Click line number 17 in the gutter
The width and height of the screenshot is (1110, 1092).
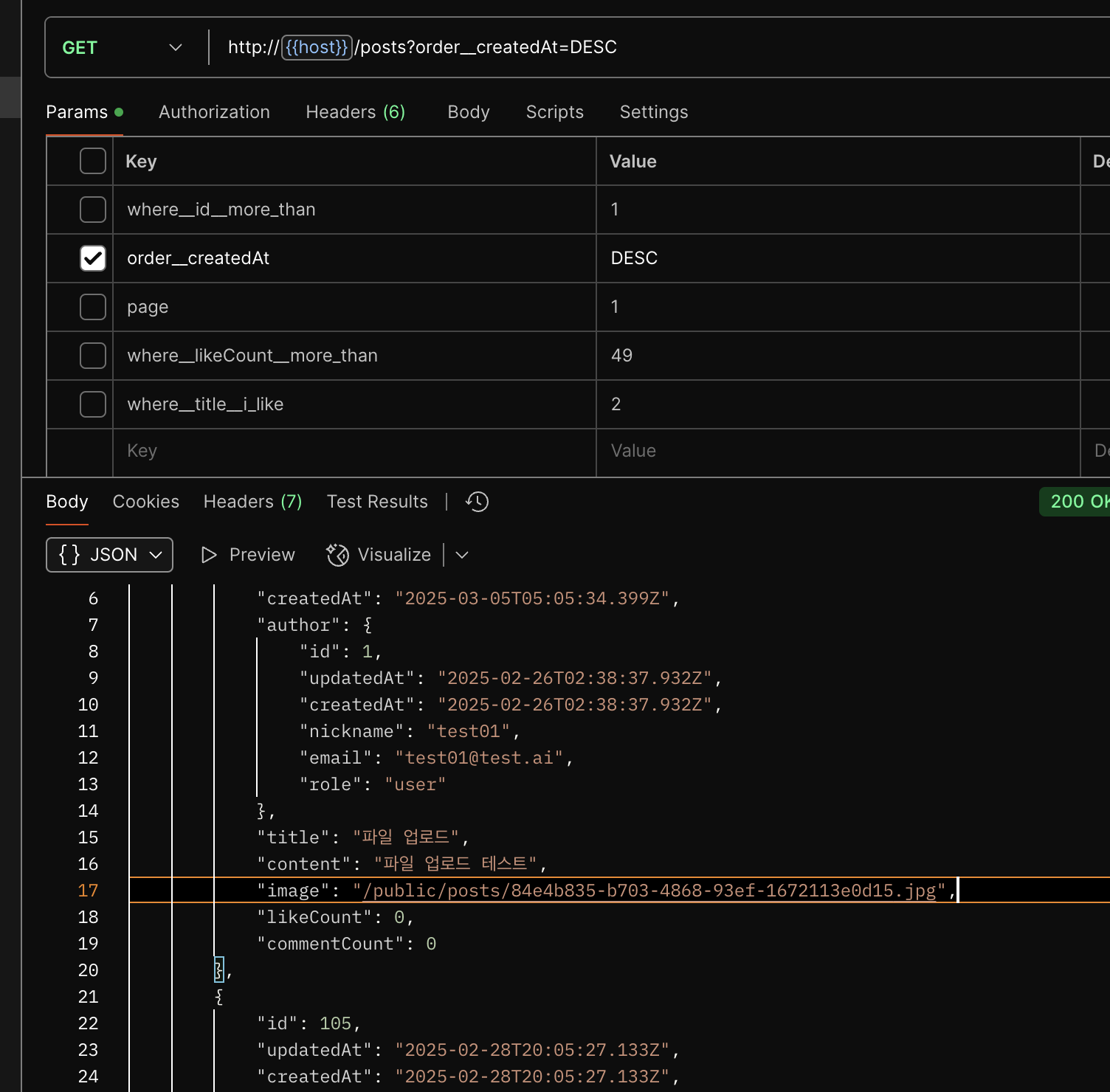tap(88, 891)
